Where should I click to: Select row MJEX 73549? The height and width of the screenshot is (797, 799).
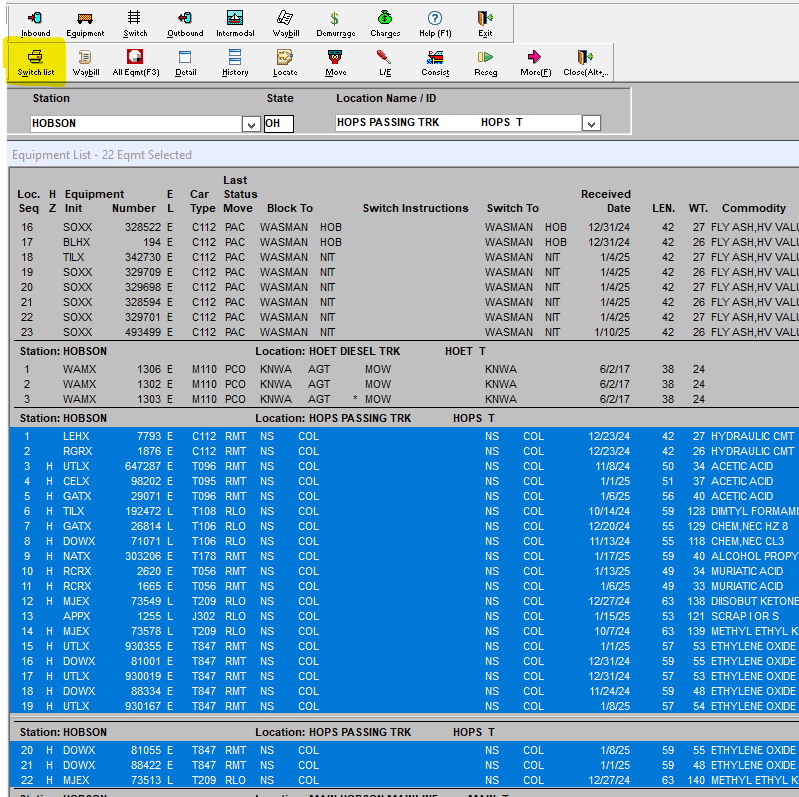404,601
